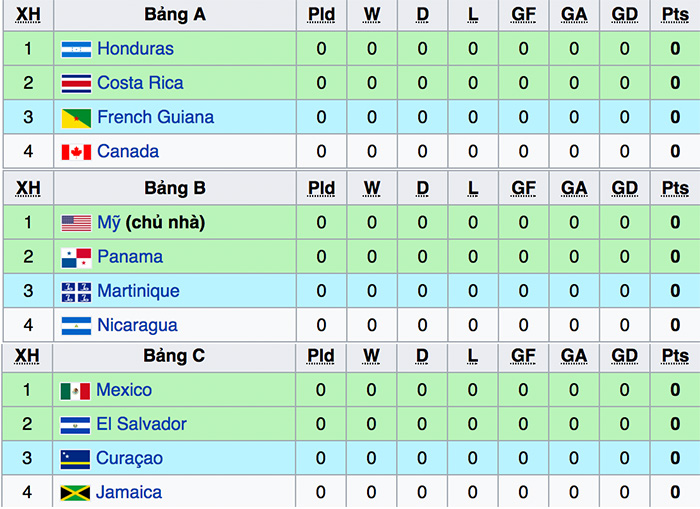700x509 pixels.
Task: Click the Curaçao flag icon
Action: point(76,458)
